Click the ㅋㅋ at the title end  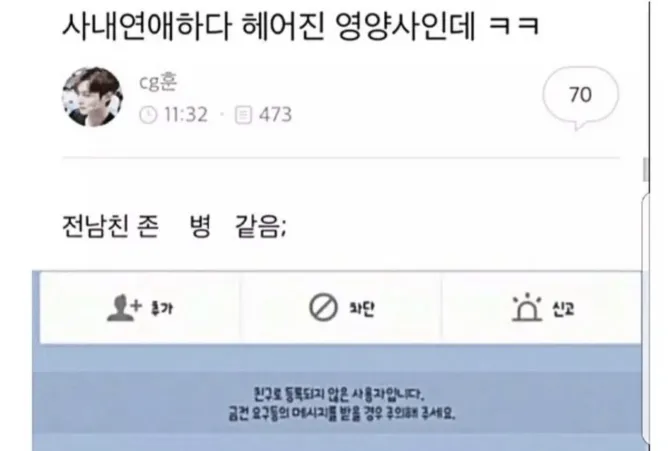coord(514,26)
